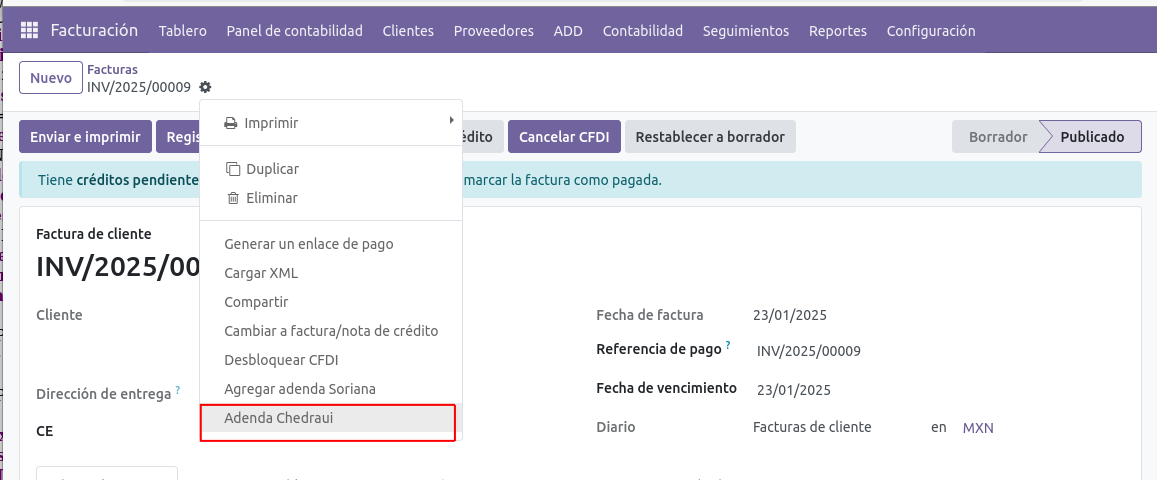Screen dimensions: 1157x480
Task: Open the apps grid menu icon
Action: click(29, 31)
